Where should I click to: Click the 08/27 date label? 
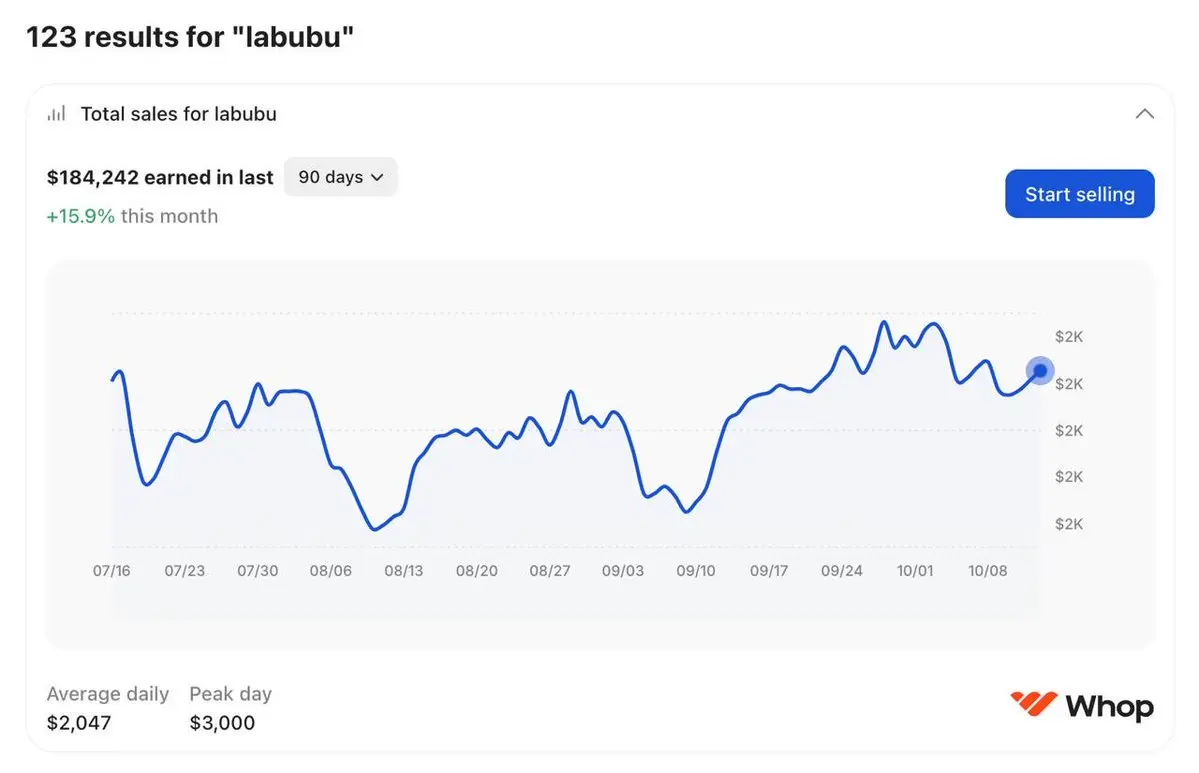click(x=549, y=571)
